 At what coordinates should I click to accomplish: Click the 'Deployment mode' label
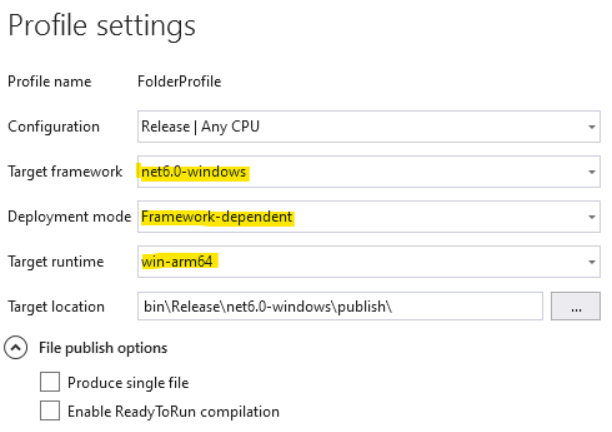(68, 217)
